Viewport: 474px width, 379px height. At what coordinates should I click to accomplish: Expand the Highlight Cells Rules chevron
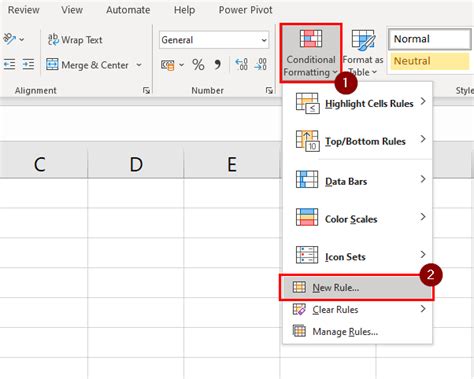(423, 101)
